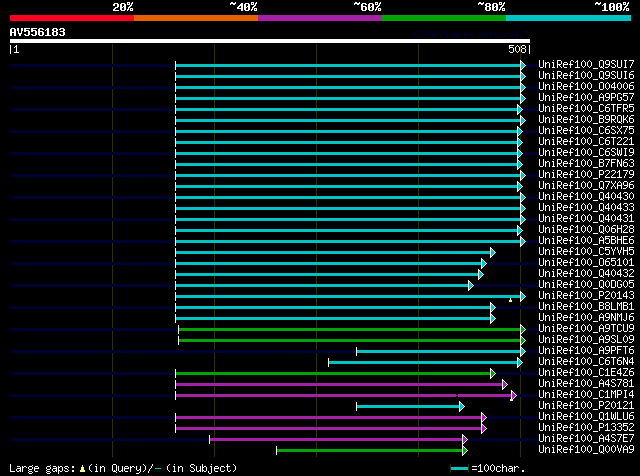Click the yellow gap marker on C1MPI4 row
This screenshot has height=476, width=640.
tap(511, 399)
